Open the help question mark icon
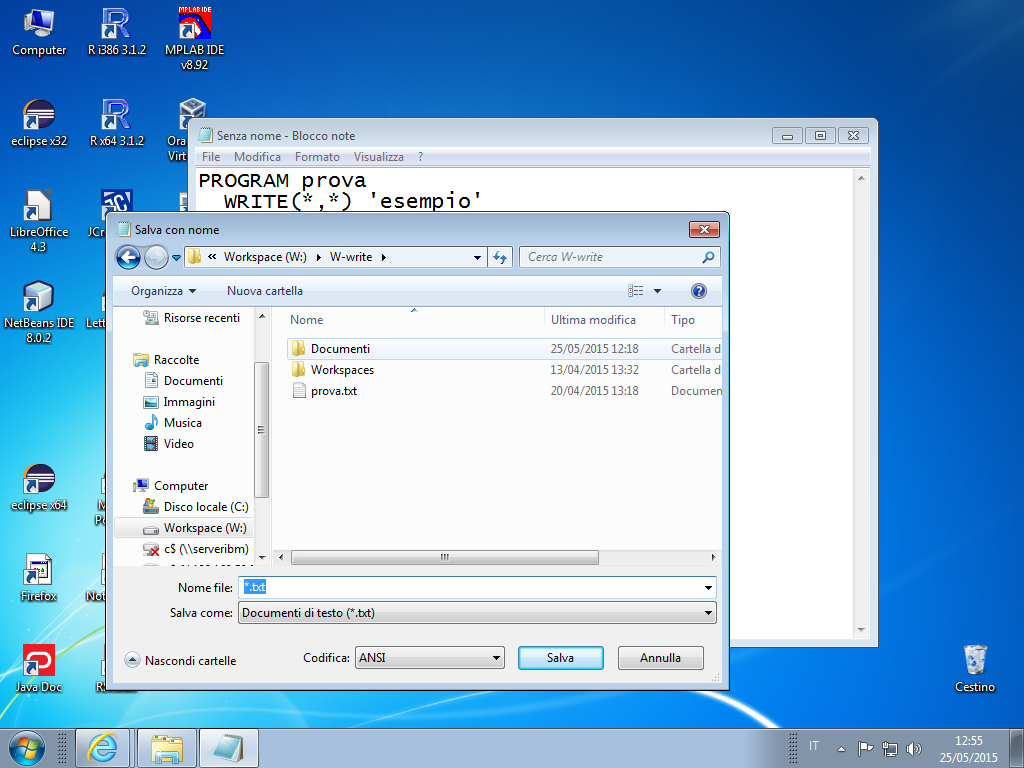1024x768 pixels. click(699, 291)
